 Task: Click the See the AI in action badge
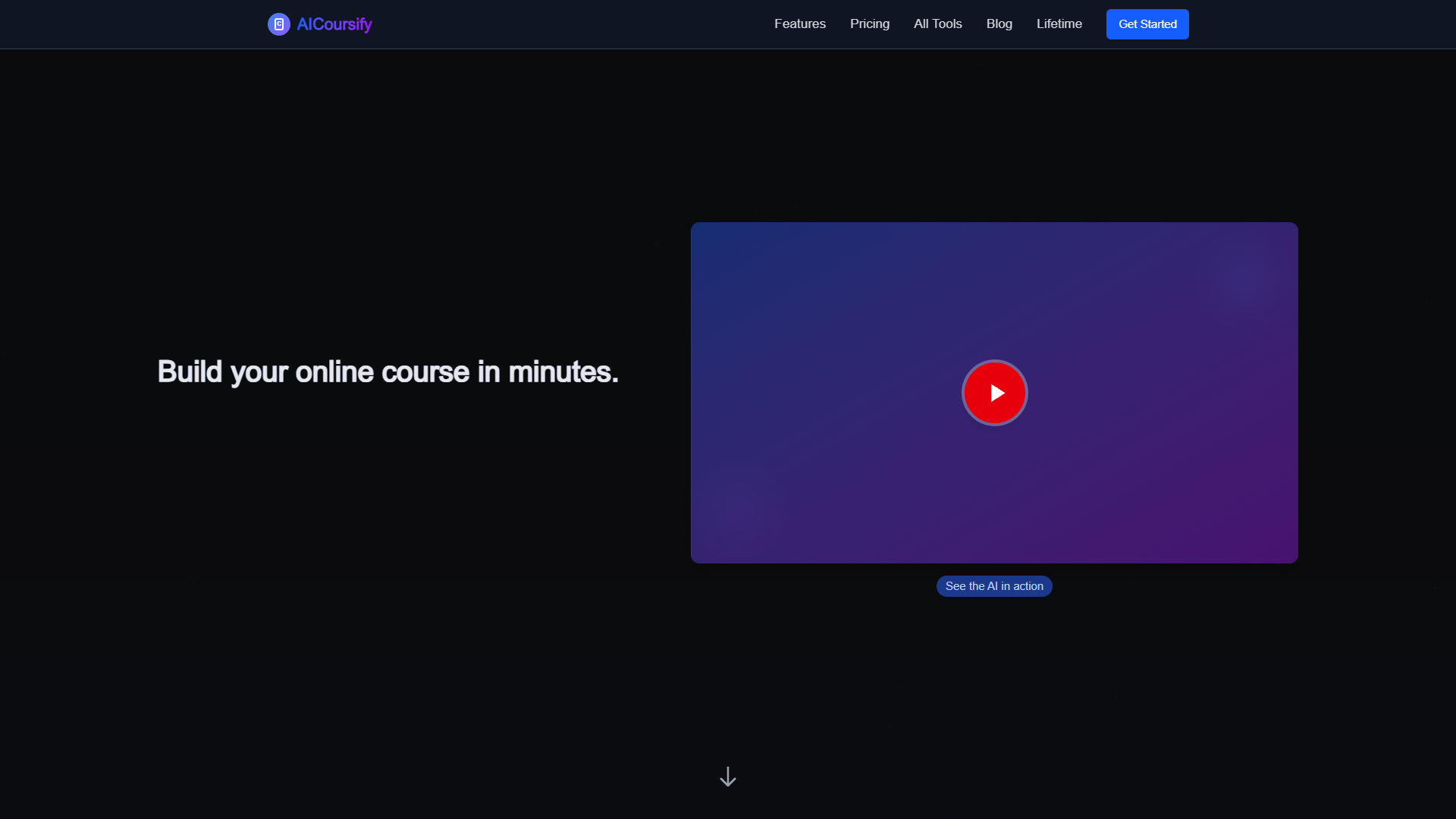(994, 586)
